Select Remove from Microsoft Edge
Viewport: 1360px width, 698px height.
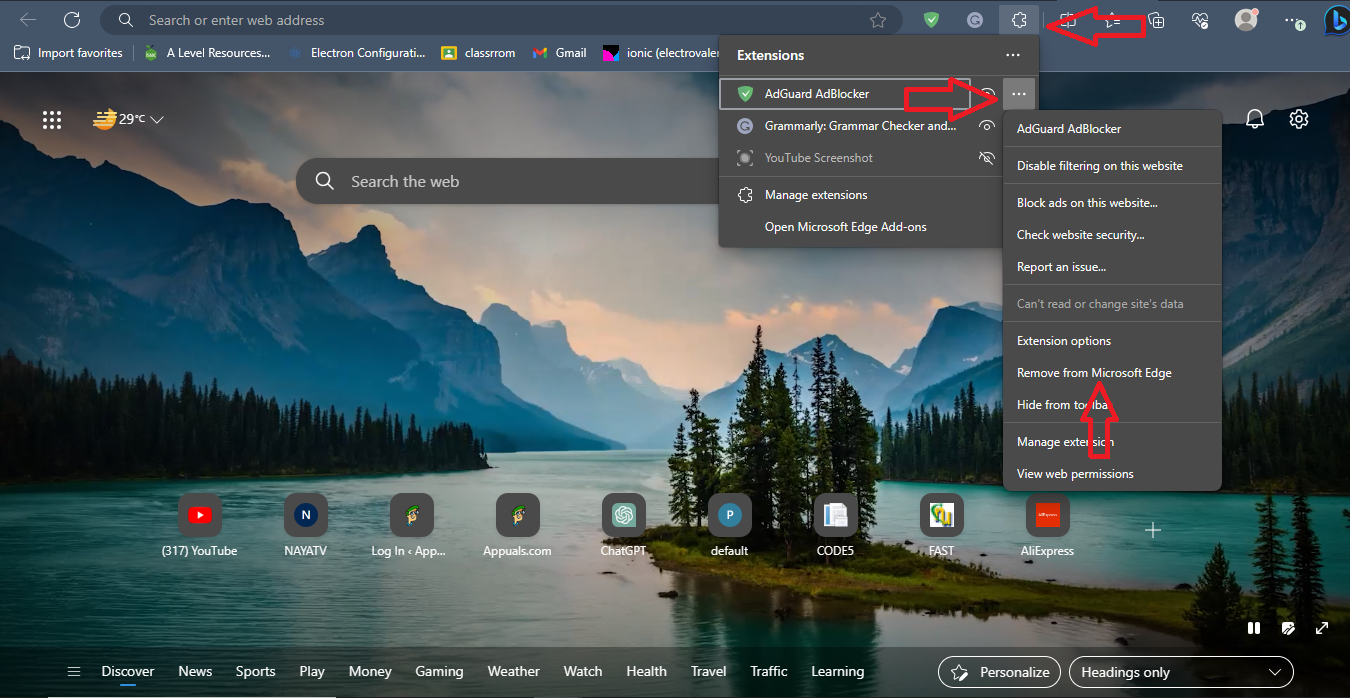(1094, 373)
